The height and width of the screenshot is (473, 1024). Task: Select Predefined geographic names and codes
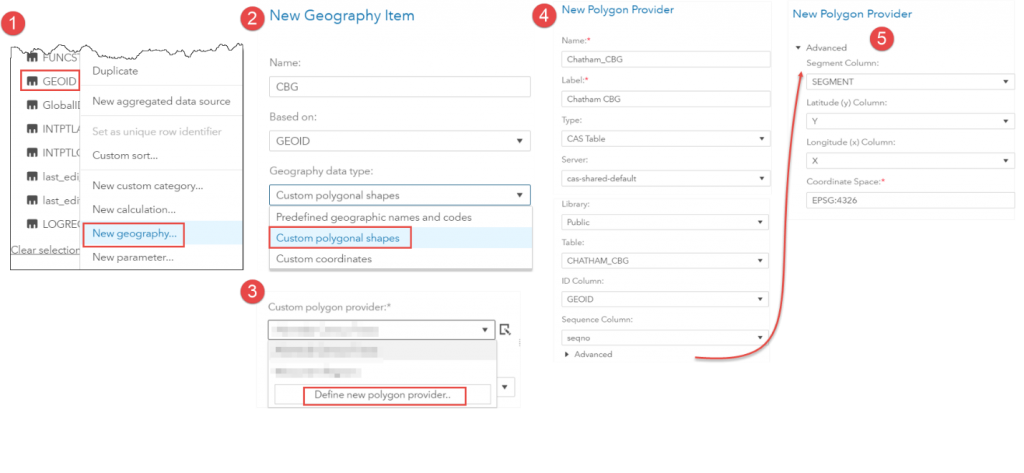click(401, 217)
